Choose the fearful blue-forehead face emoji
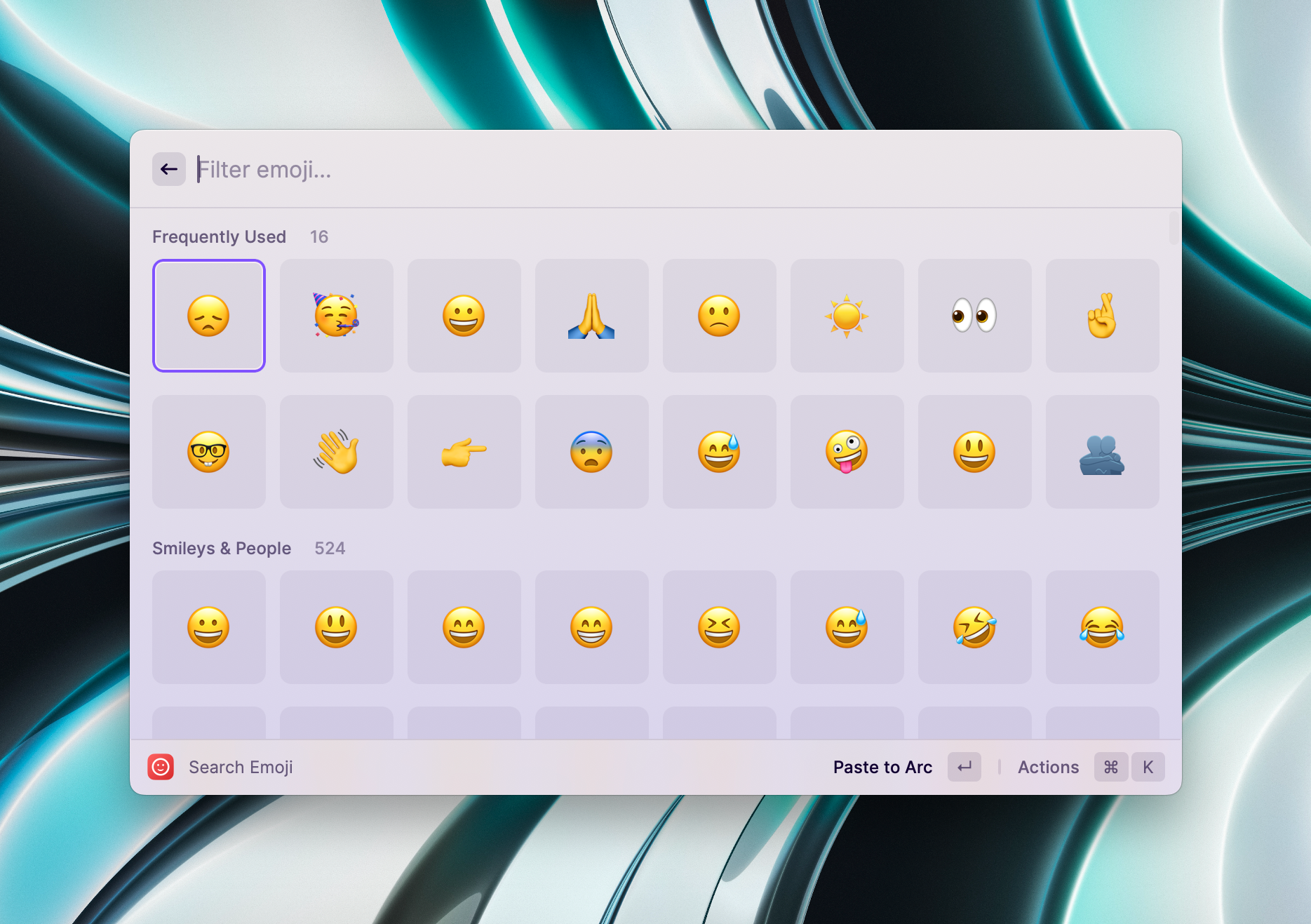The height and width of the screenshot is (924, 1311). 592,452
